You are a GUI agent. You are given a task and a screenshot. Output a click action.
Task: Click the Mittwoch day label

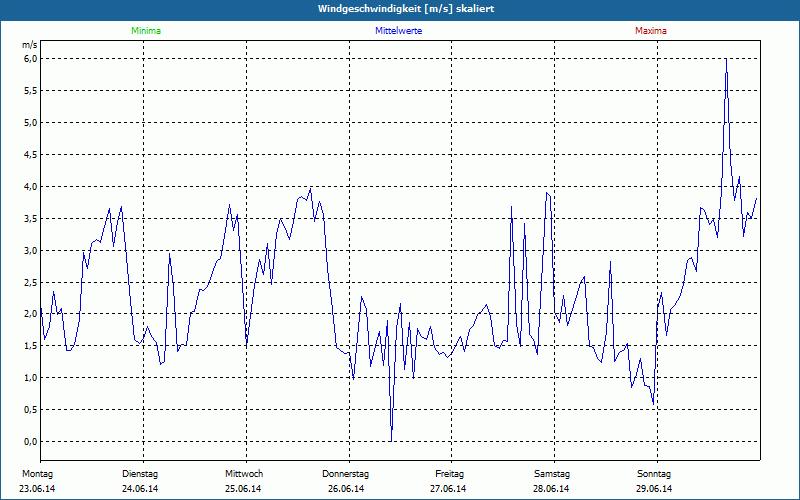click(x=244, y=474)
